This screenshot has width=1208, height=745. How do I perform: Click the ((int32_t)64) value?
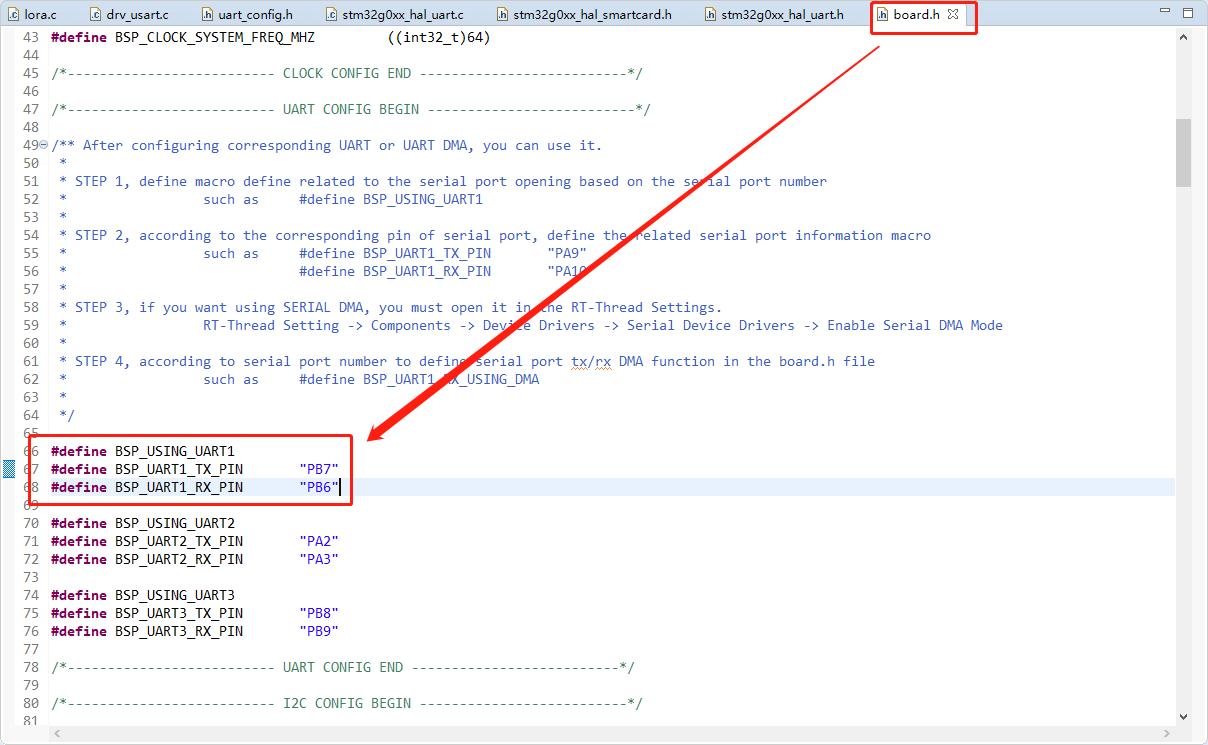click(439, 37)
